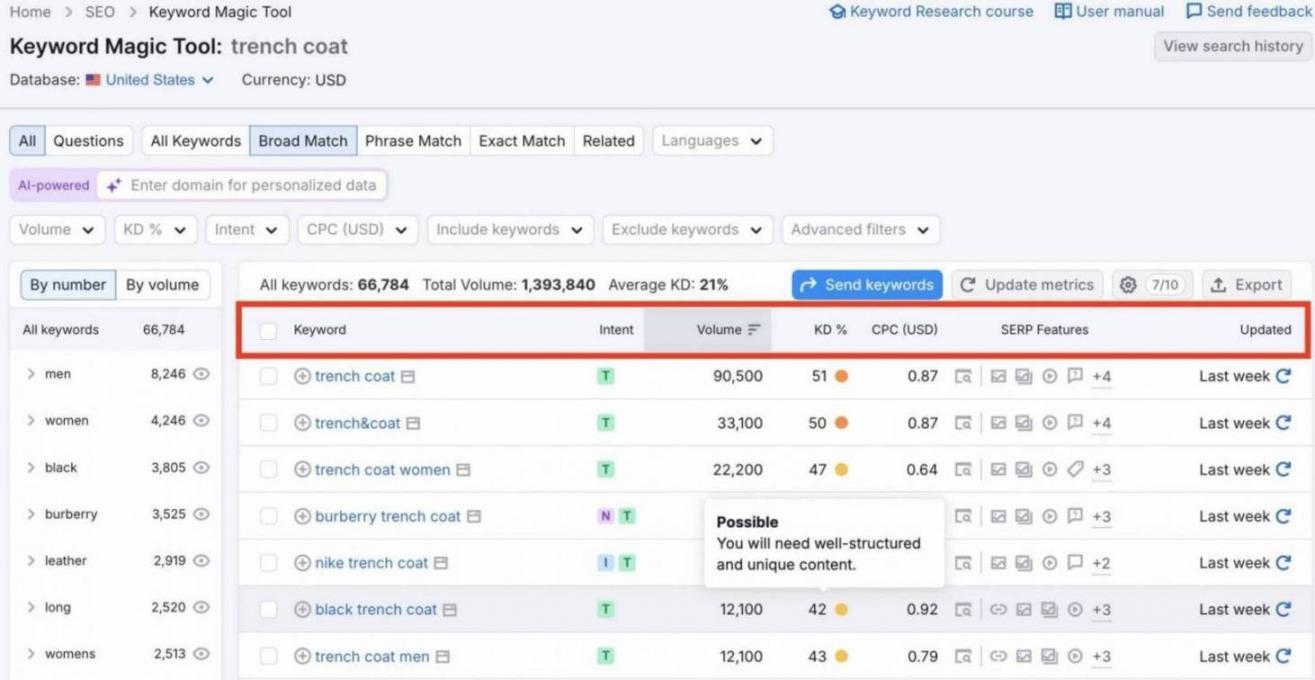Image resolution: width=1315 pixels, height=680 pixels.
Task: Click refresh icon in black trench coat row
Action: coord(1283,610)
